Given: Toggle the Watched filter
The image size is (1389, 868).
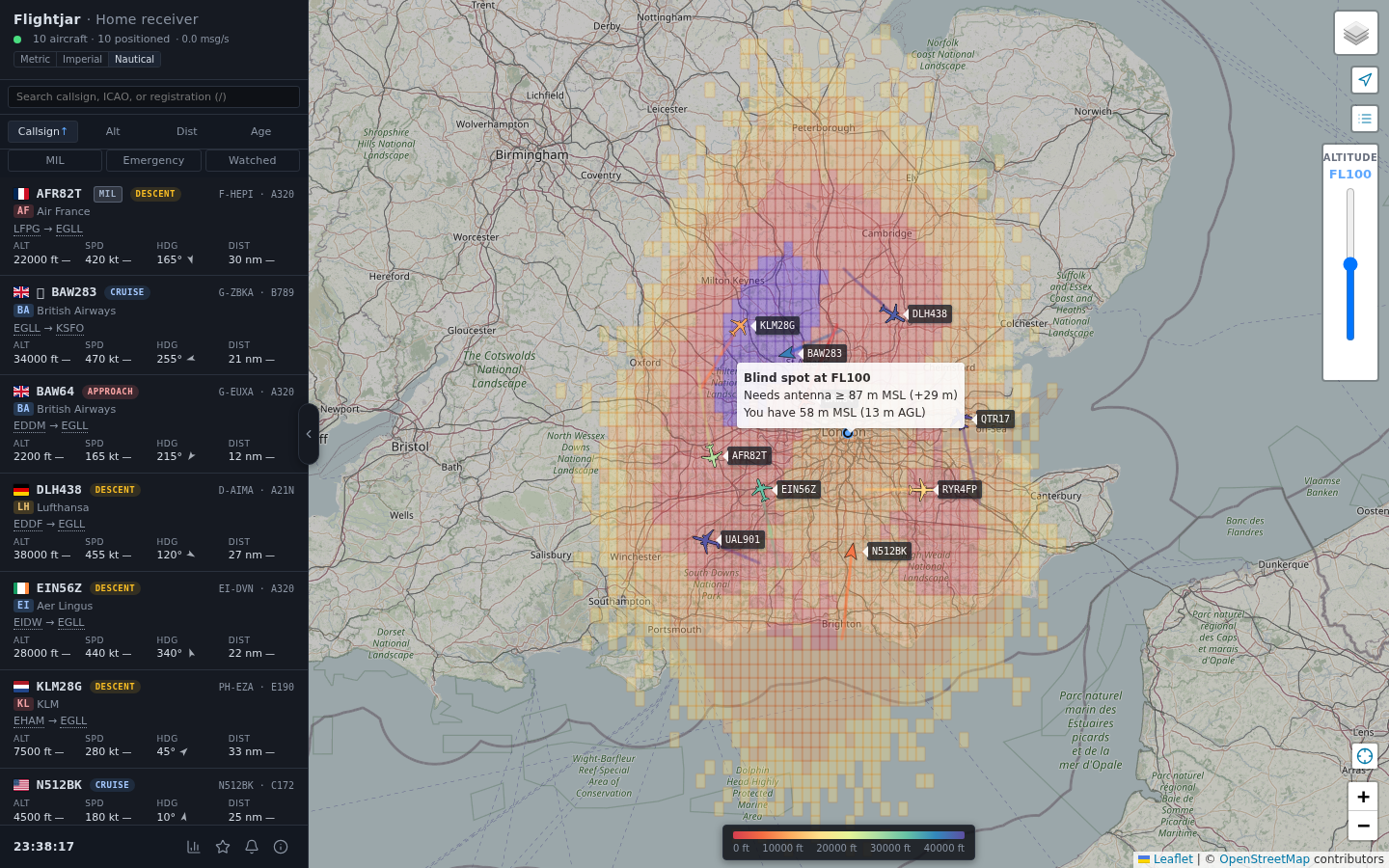Looking at the screenshot, I should coord(253,160).
